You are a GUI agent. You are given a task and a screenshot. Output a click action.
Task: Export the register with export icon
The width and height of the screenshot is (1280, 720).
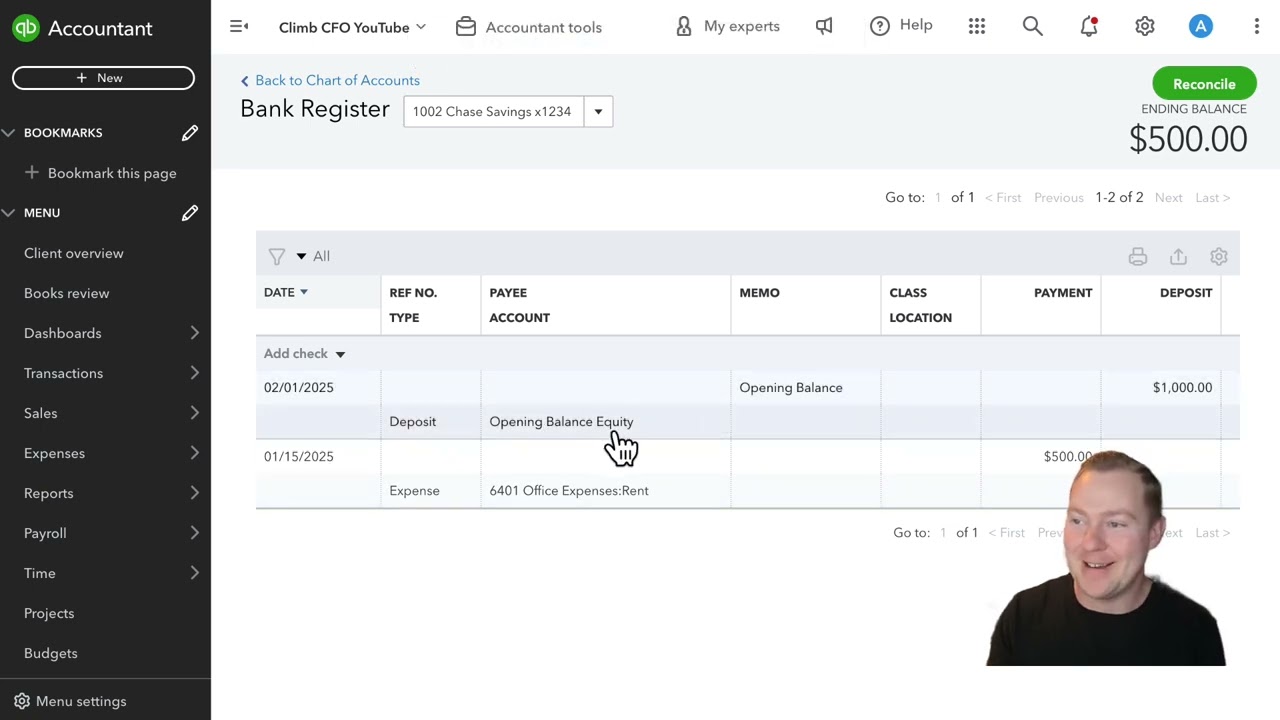(1178, 257)
